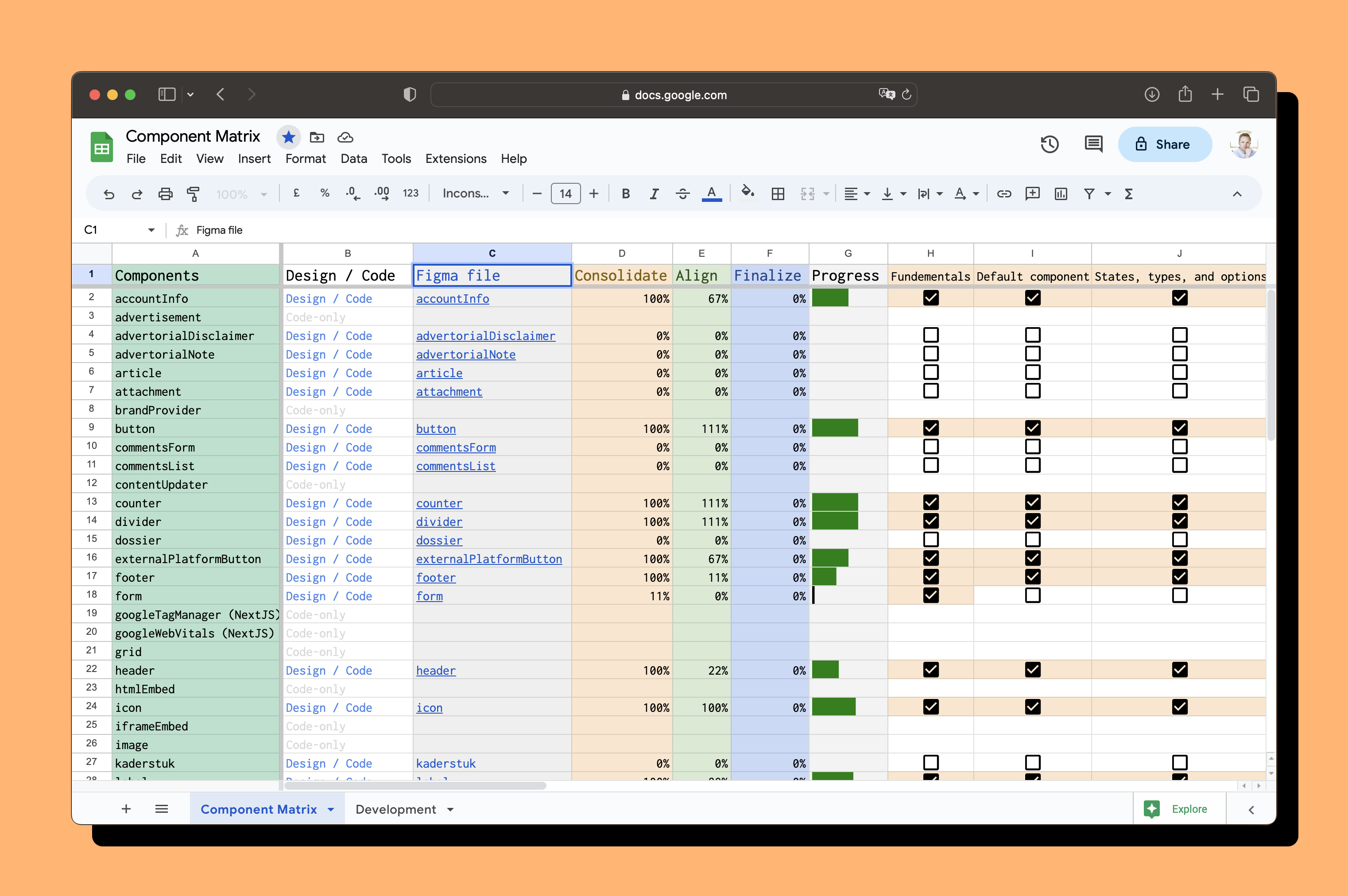
Task: Click the paint format icon
Action: coord(193,194)
